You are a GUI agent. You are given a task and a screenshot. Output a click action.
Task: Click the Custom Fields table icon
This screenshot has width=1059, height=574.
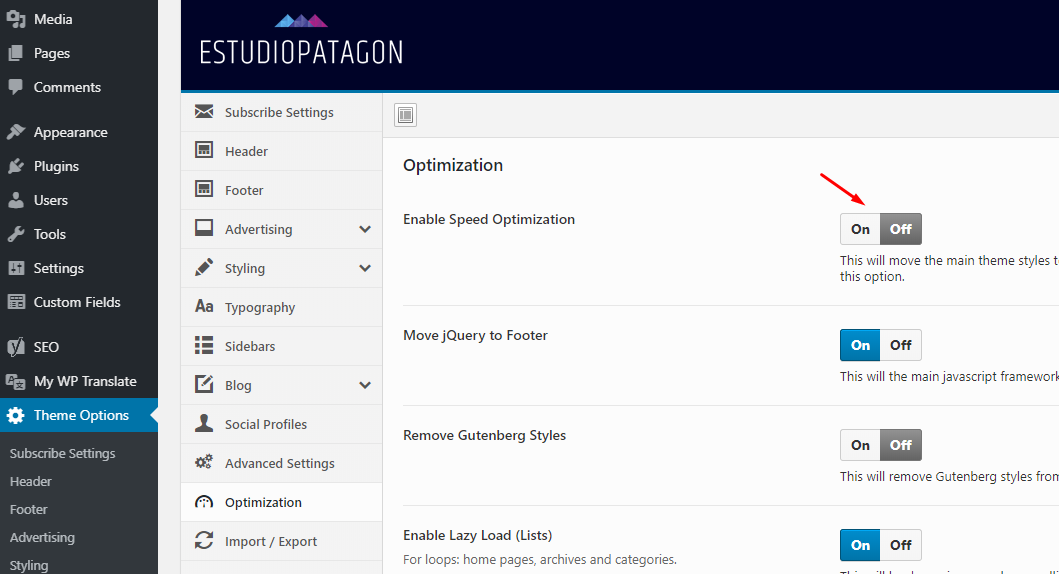16,302
